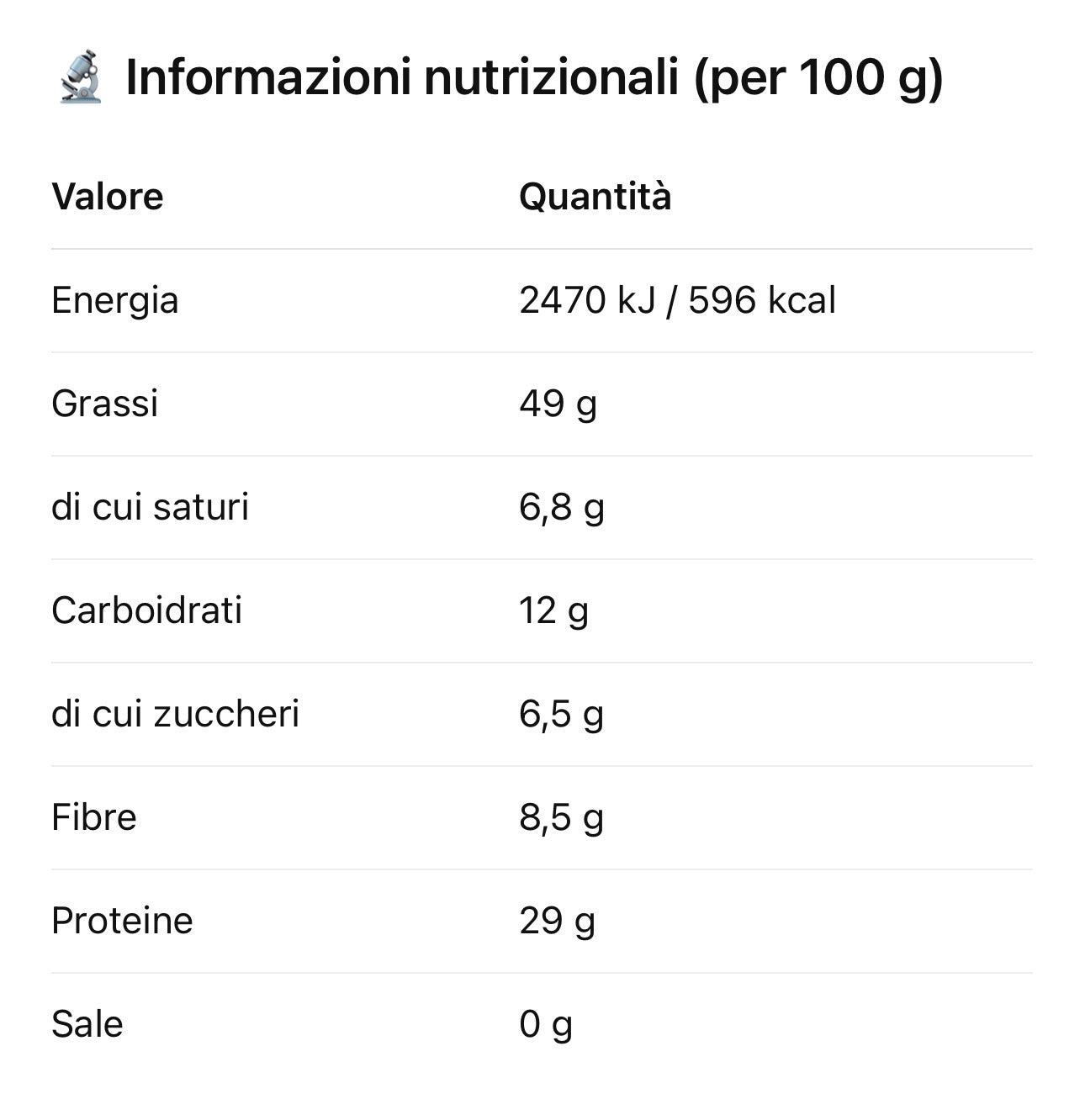Click the 49 g fat value
The height and width of the screenshot is (1120, 1085).
coord(558,404)
